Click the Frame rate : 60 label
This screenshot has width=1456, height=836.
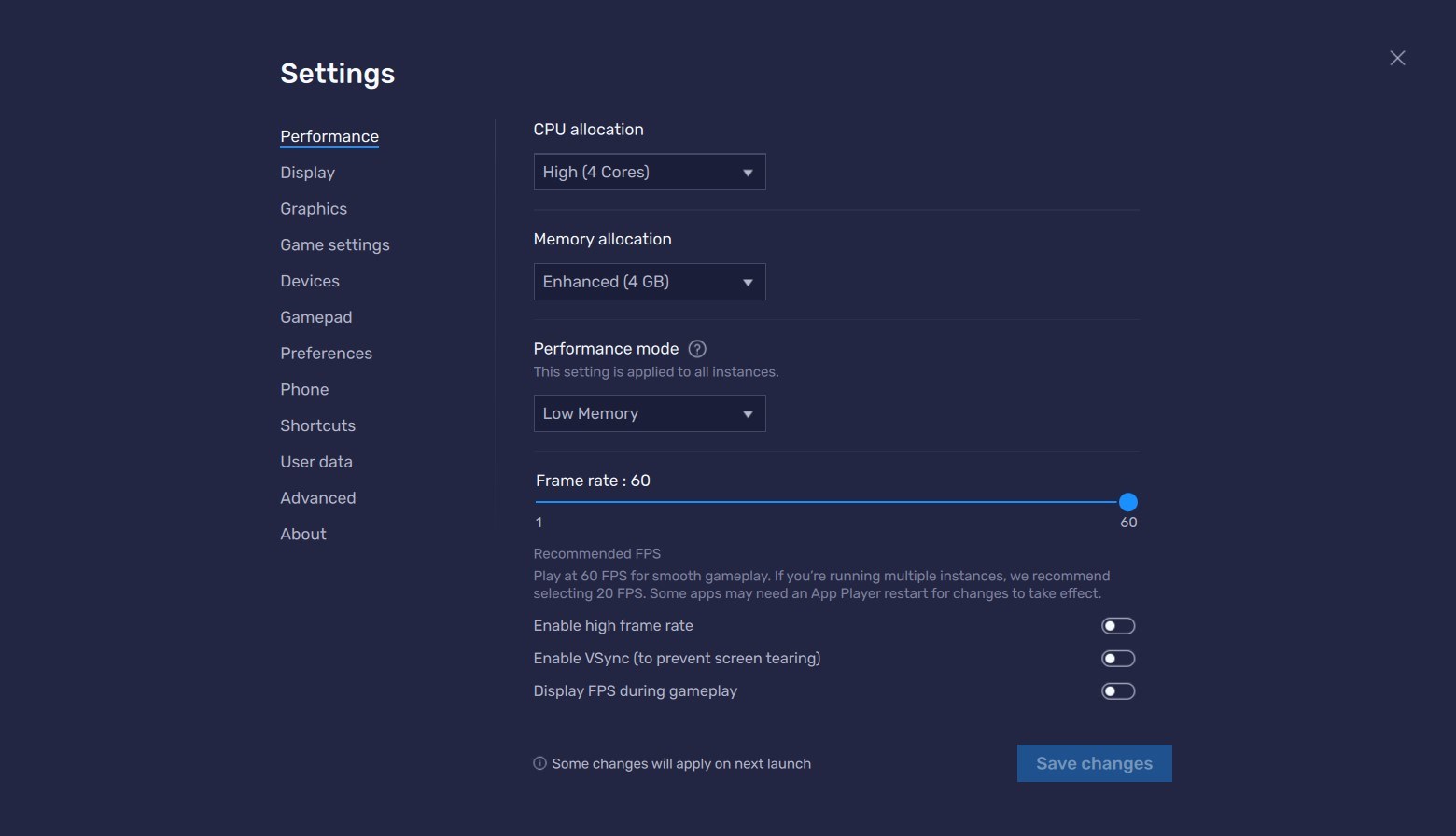coord(593,481)
